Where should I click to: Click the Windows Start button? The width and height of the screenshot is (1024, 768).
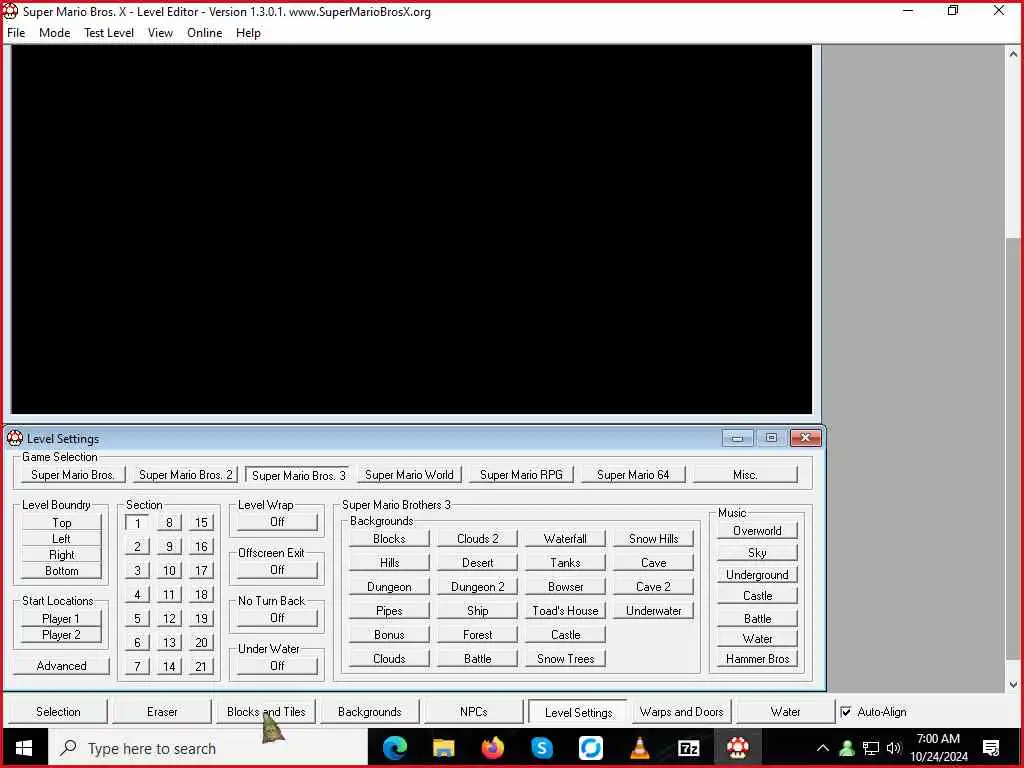pyautogui.click(x=24, y=748)
